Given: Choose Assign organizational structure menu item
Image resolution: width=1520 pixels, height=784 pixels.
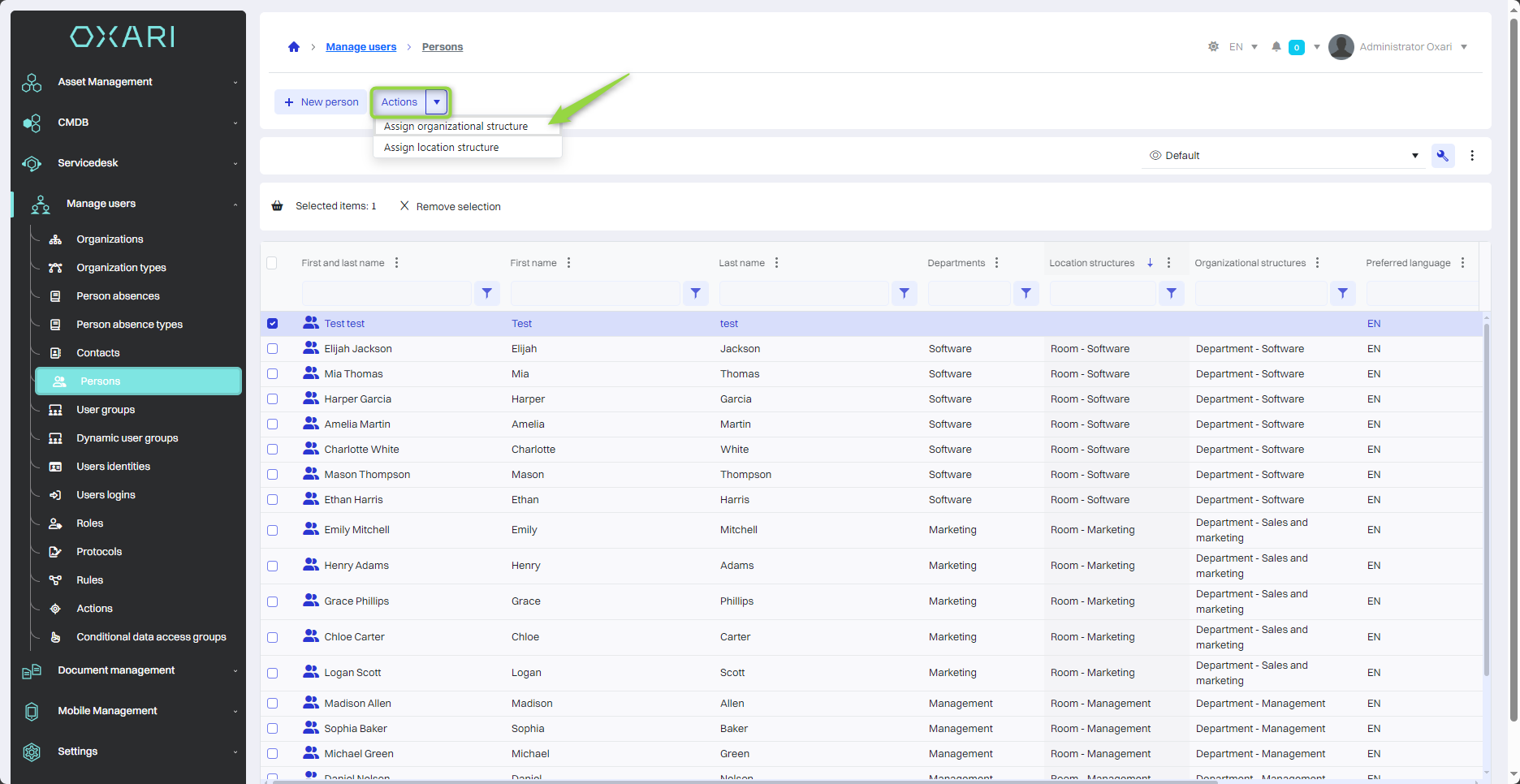Looking at the screenshot, I should point(456,127).
